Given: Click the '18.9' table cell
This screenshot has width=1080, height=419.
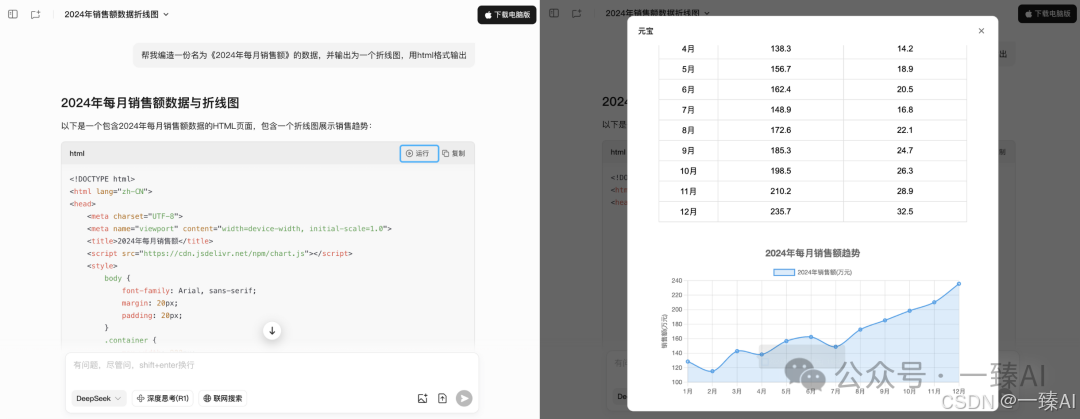Looking at the screenshot, I should 905,69.
